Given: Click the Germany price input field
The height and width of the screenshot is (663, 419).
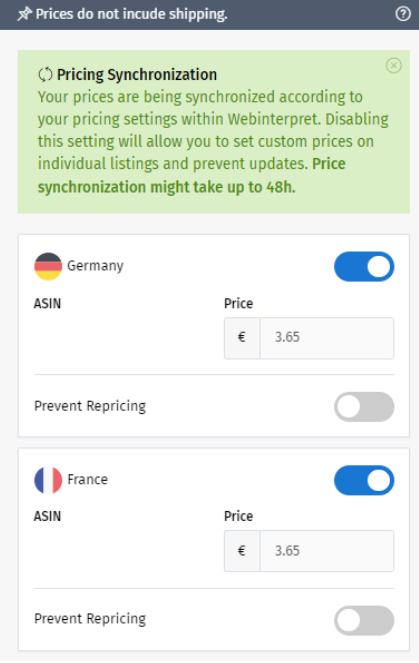Looking at the screenshot, I should [327, 338].
